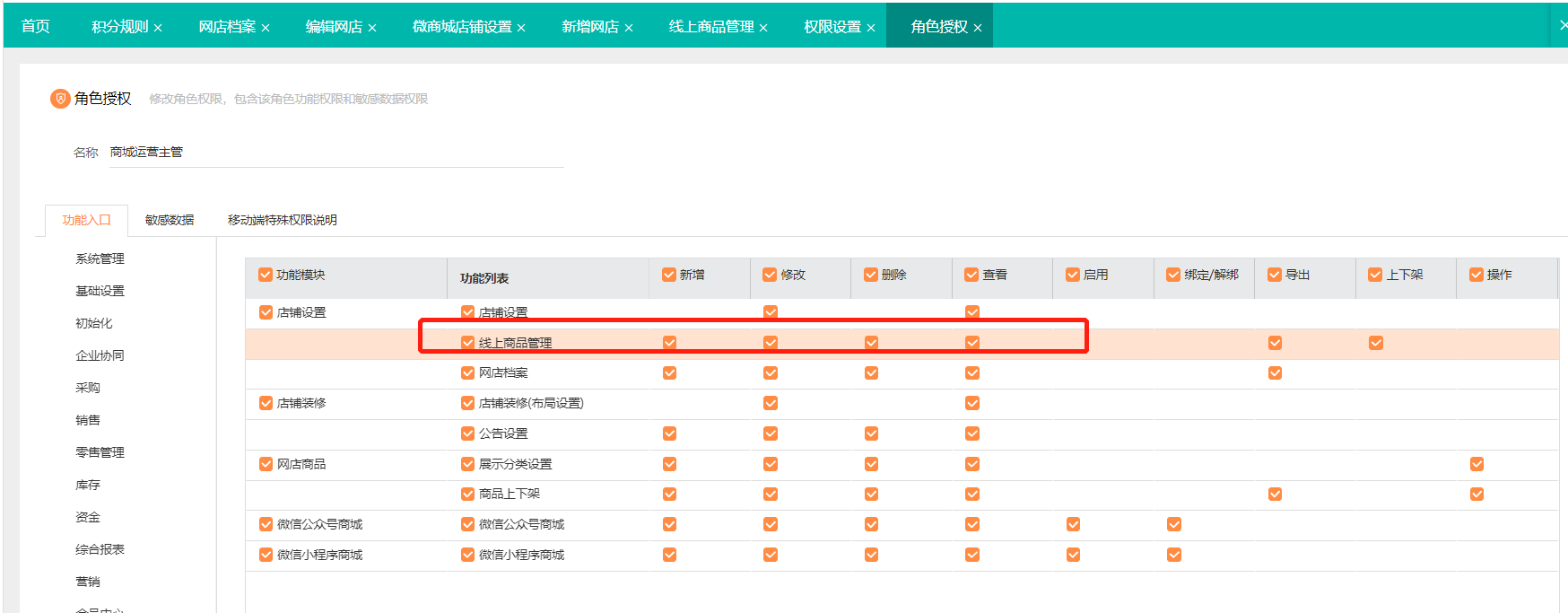
Task: Go to the 首页 tab
Action: coord(36,27)
